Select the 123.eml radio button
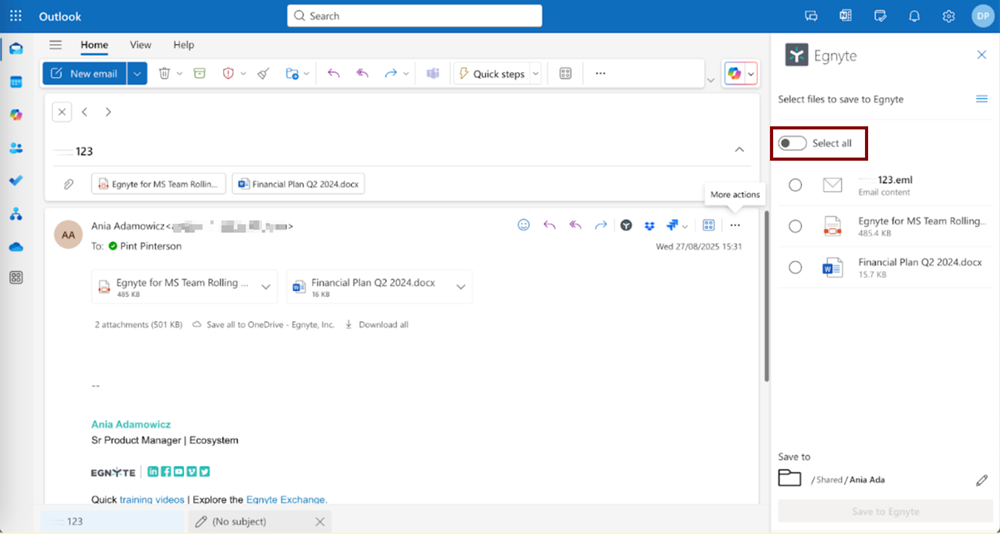 click(x=795, y=185)
